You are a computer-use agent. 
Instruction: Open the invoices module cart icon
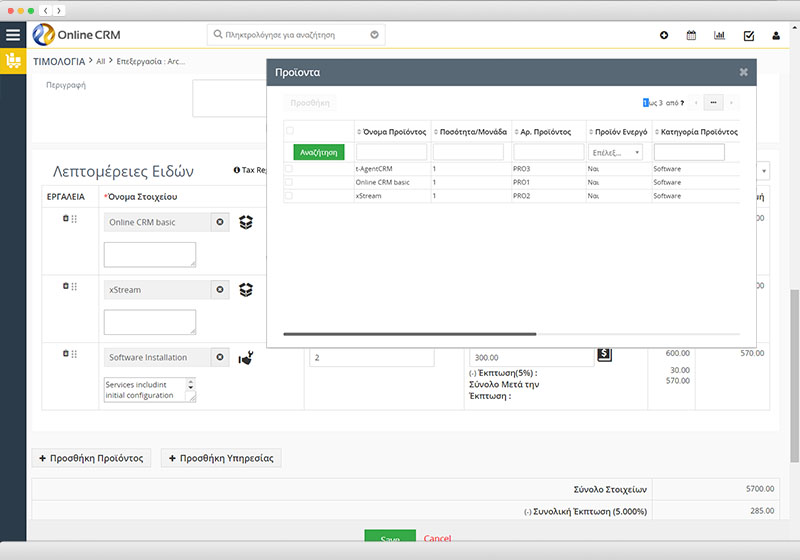coord(13,61)
